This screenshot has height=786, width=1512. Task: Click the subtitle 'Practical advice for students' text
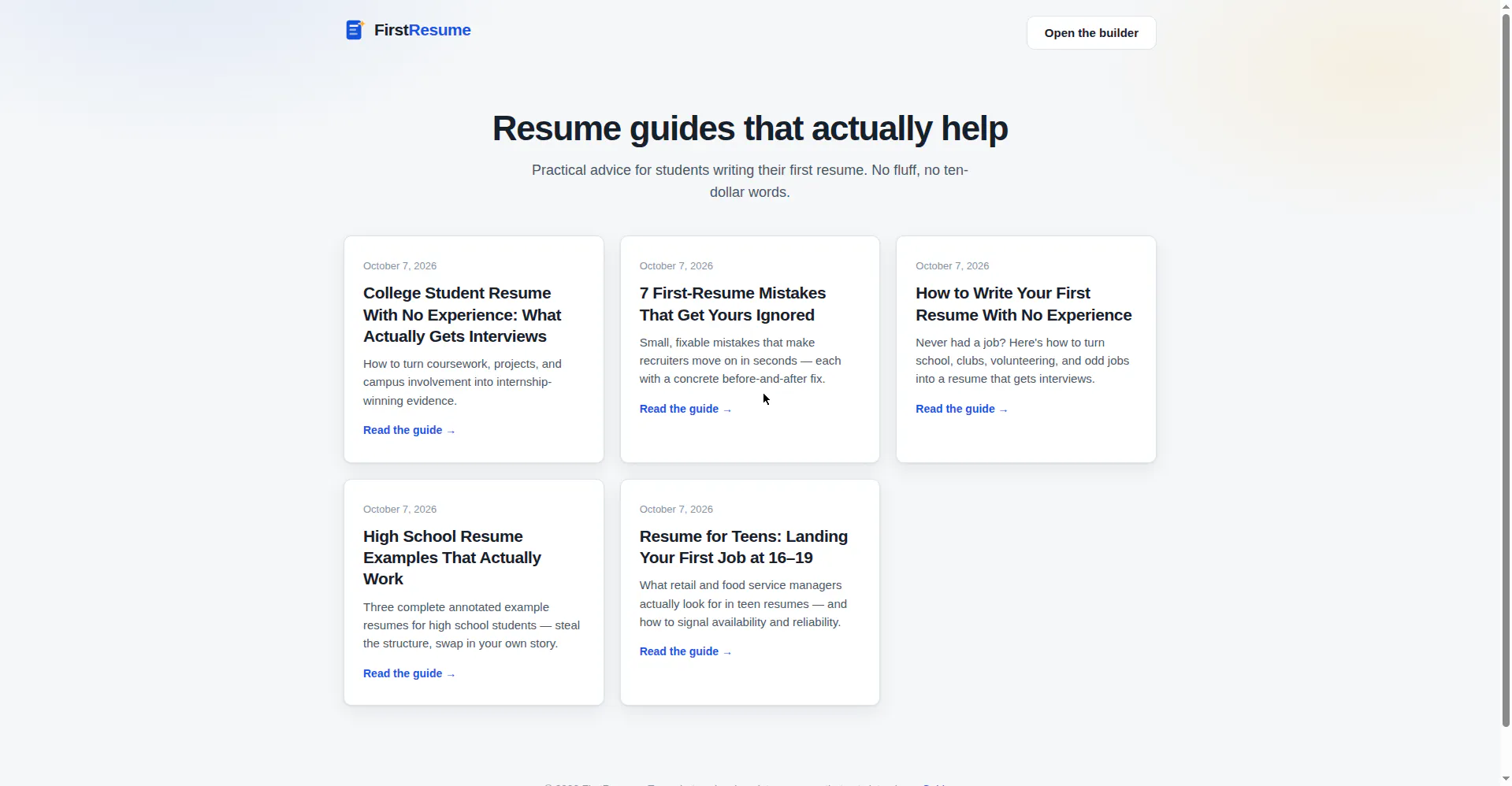750,181
